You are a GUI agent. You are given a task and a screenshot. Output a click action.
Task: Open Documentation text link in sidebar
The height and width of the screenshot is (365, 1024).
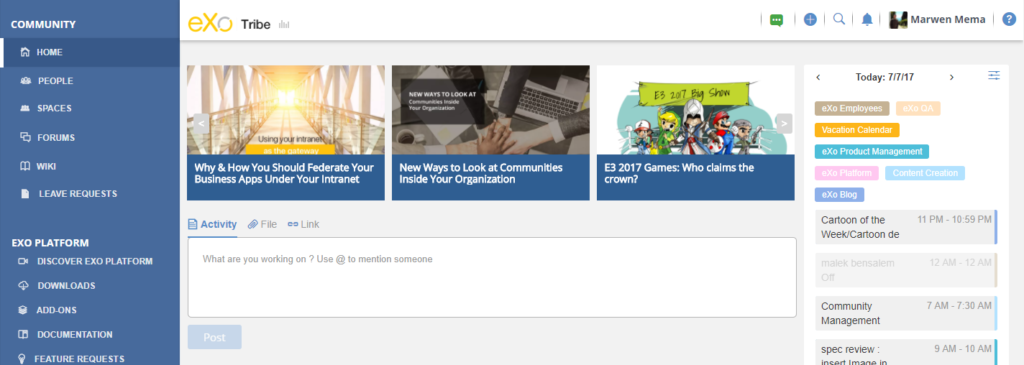tap(74, 334)
